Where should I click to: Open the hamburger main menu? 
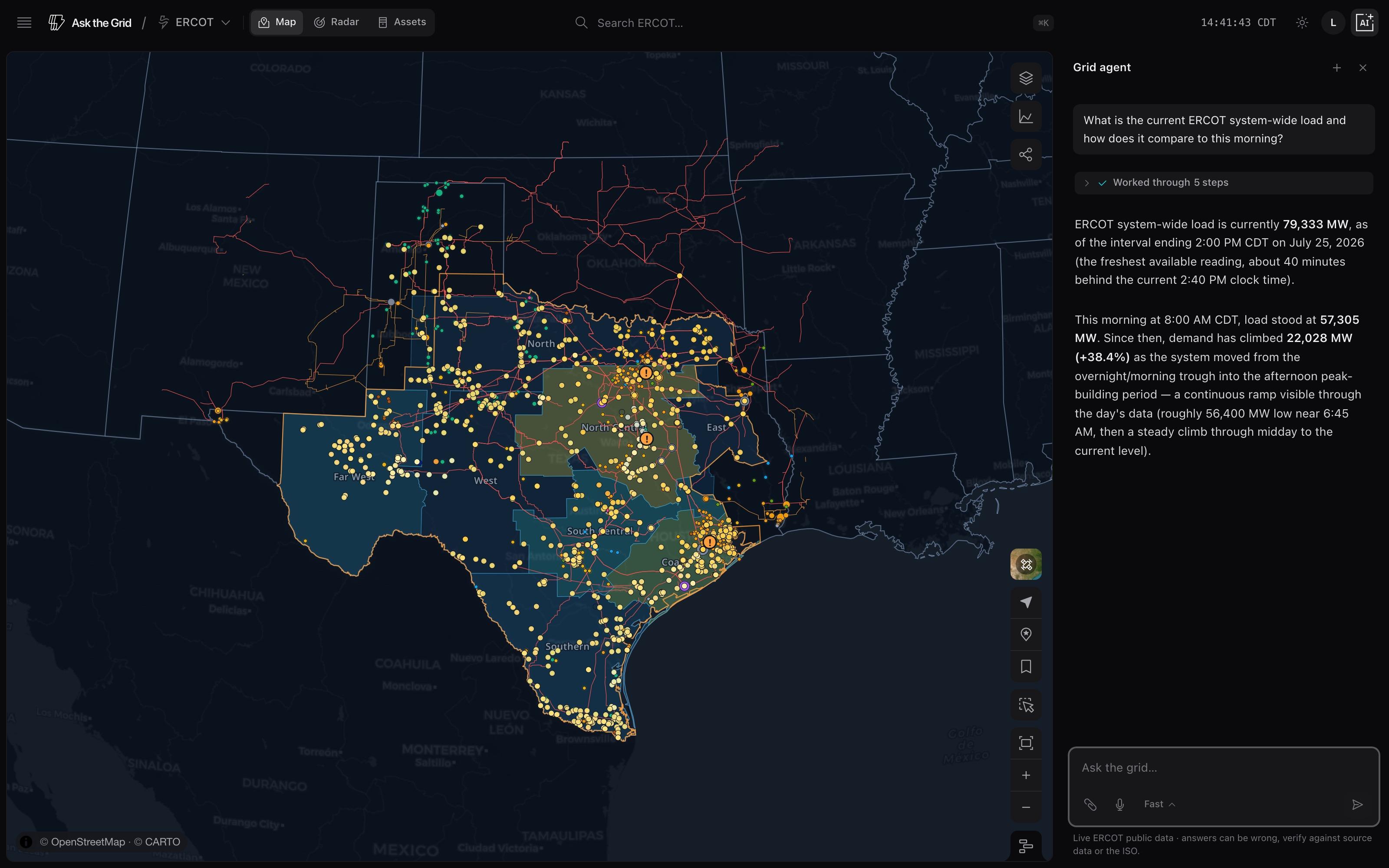pyautogui.click(x=24, y=23)
